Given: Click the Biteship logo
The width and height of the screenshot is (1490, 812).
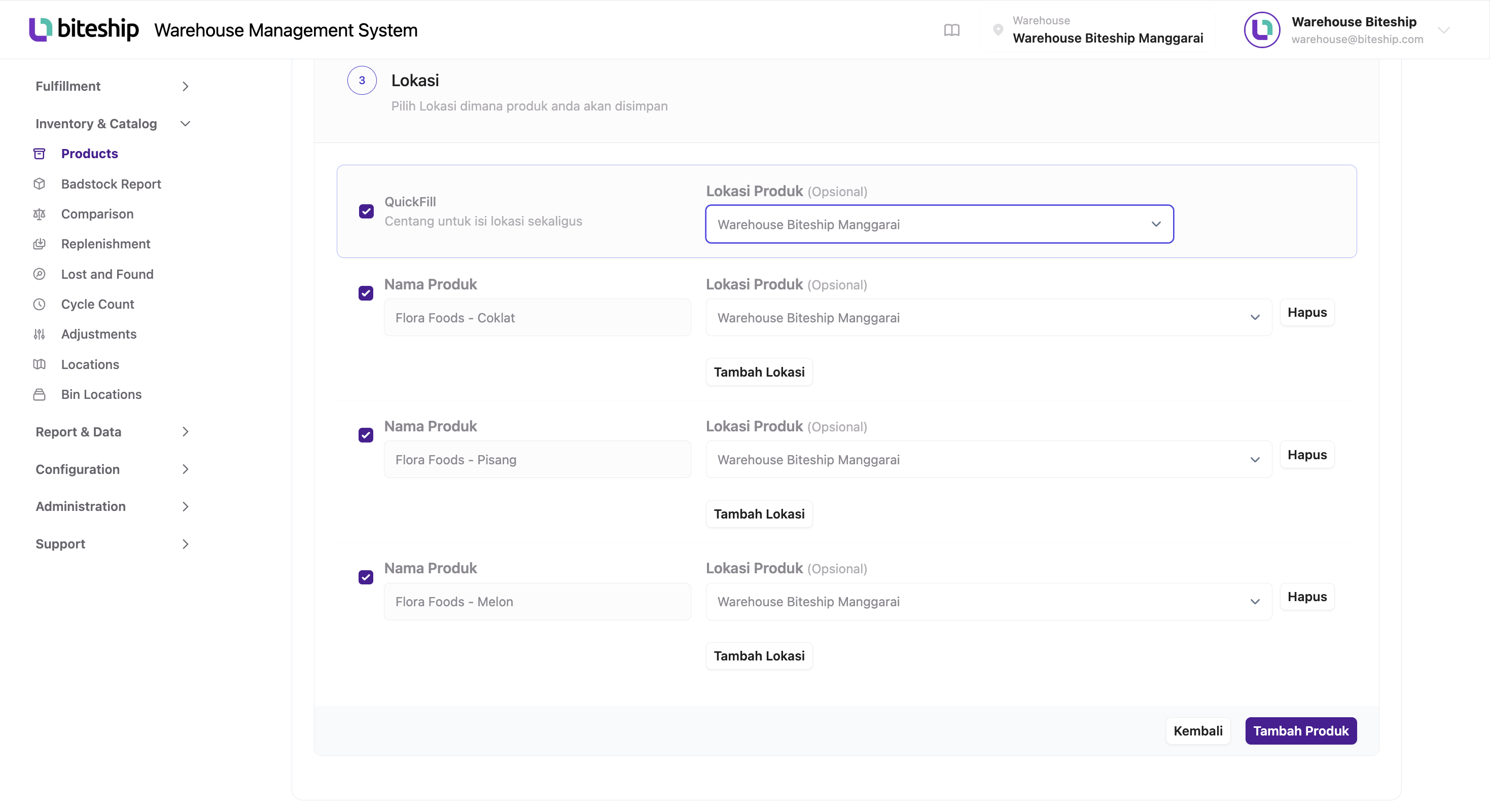Looking at the screenshot, I should 84,29.
